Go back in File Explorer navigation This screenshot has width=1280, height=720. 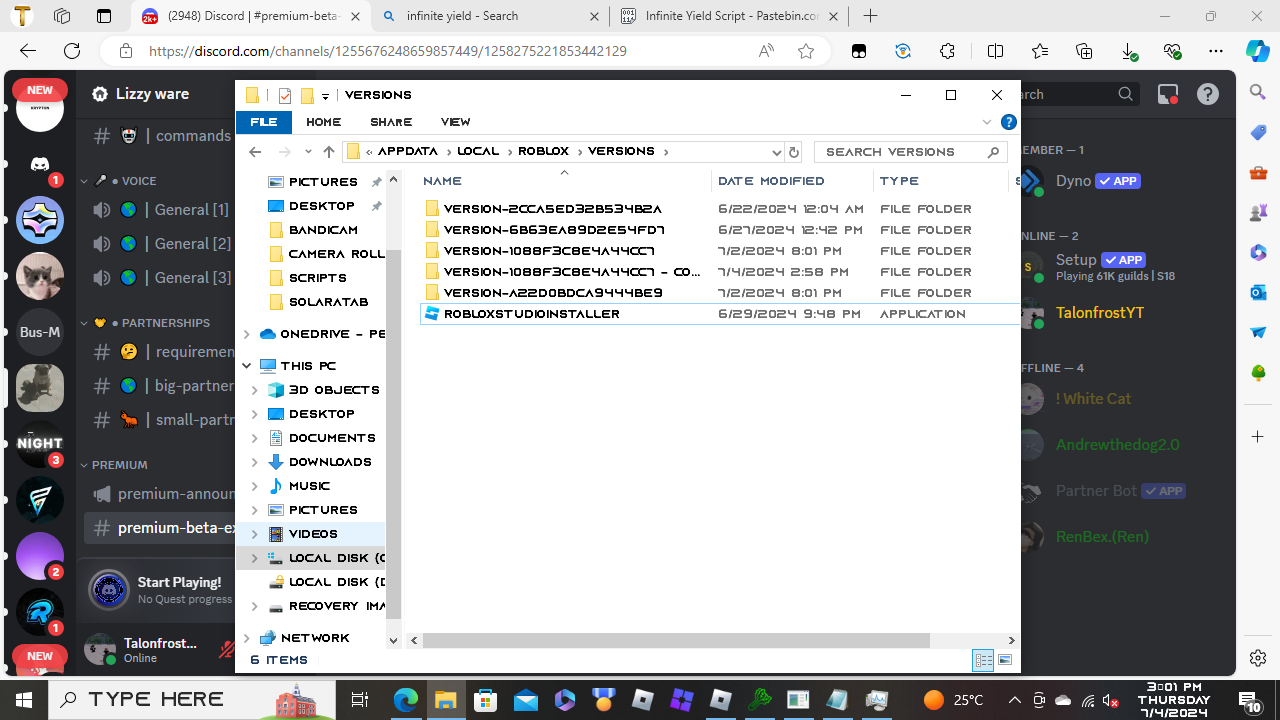[x=255, y=152]
